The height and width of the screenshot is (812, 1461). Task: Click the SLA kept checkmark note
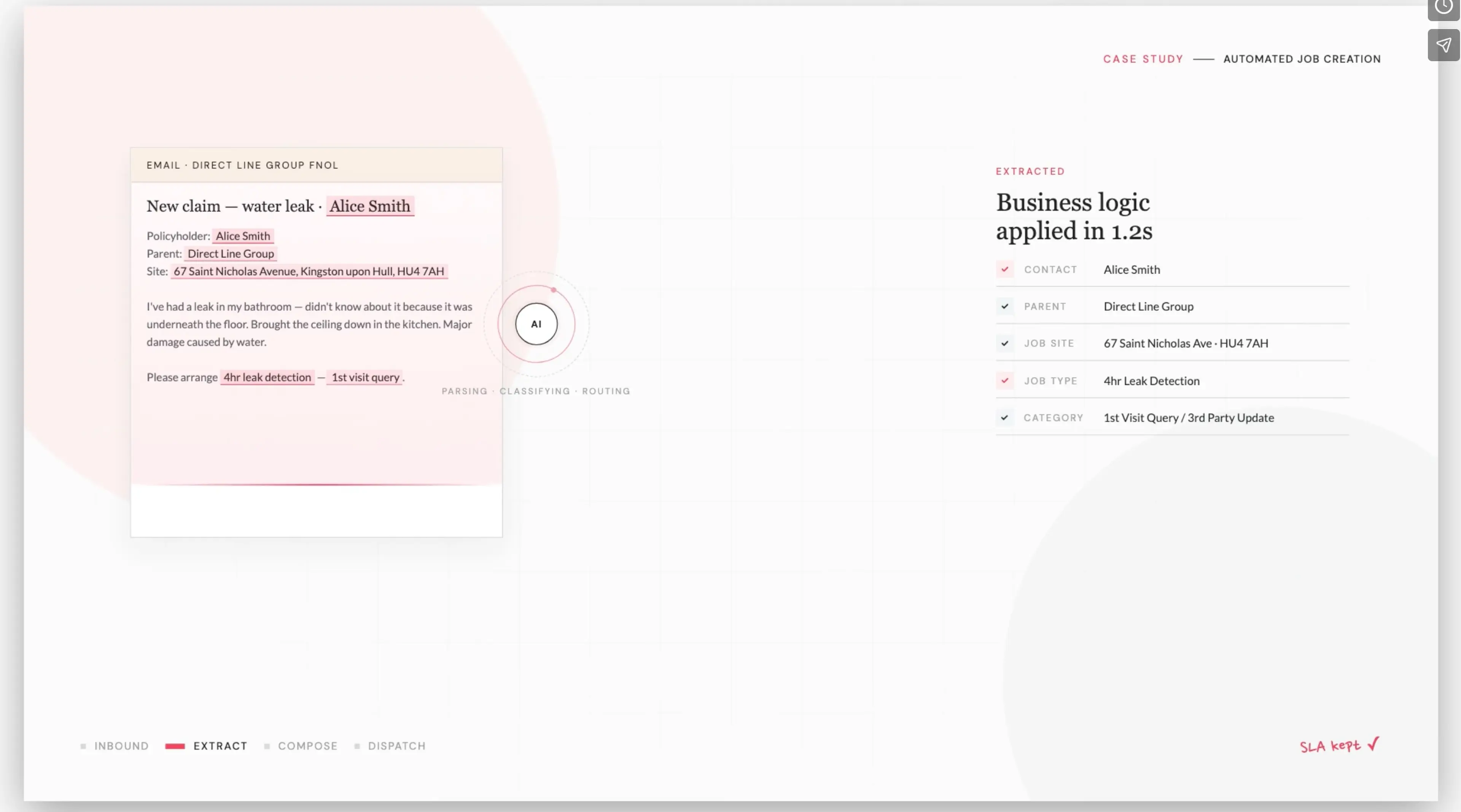[1339, 745]
